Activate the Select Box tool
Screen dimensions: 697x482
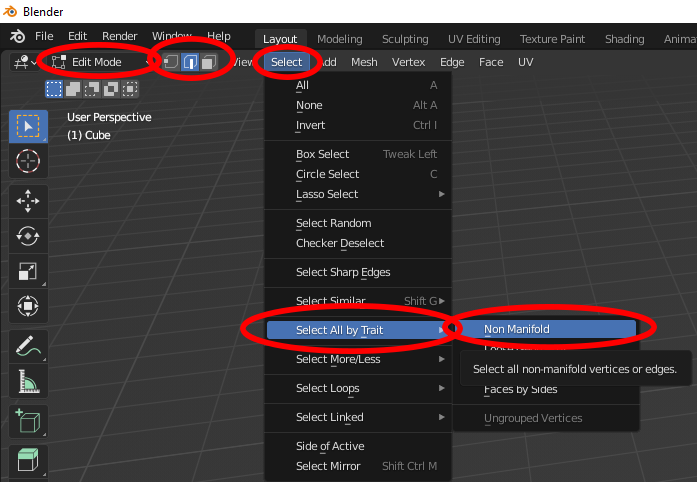click(x=28, y=127)
